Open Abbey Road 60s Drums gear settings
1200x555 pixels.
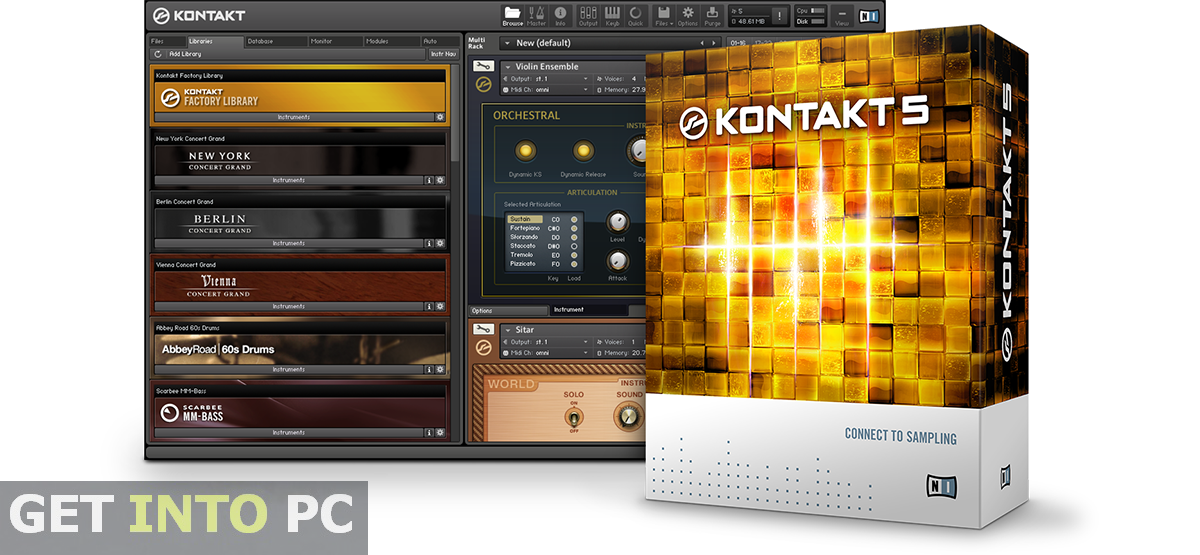click(440, 369)
